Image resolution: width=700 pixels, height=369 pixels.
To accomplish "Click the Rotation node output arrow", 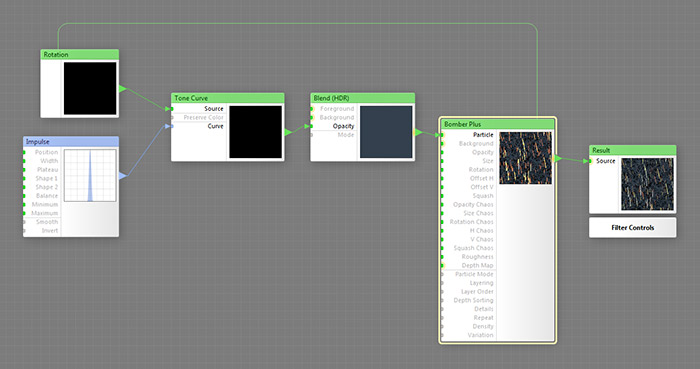I will coord(123,89).
